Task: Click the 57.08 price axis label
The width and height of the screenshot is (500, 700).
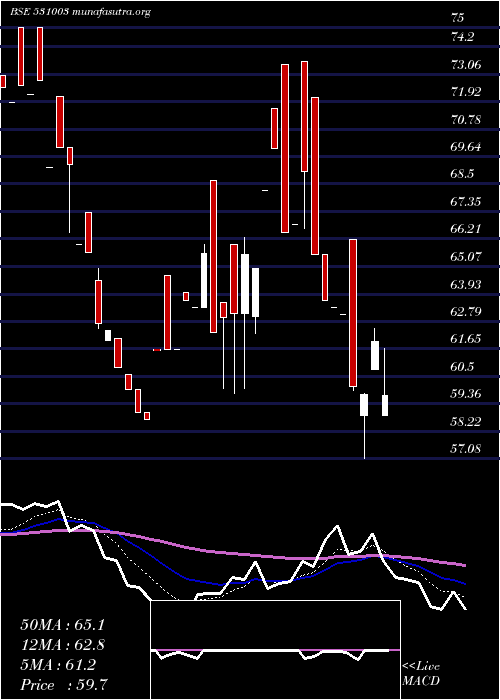Action: coord(467,449)
